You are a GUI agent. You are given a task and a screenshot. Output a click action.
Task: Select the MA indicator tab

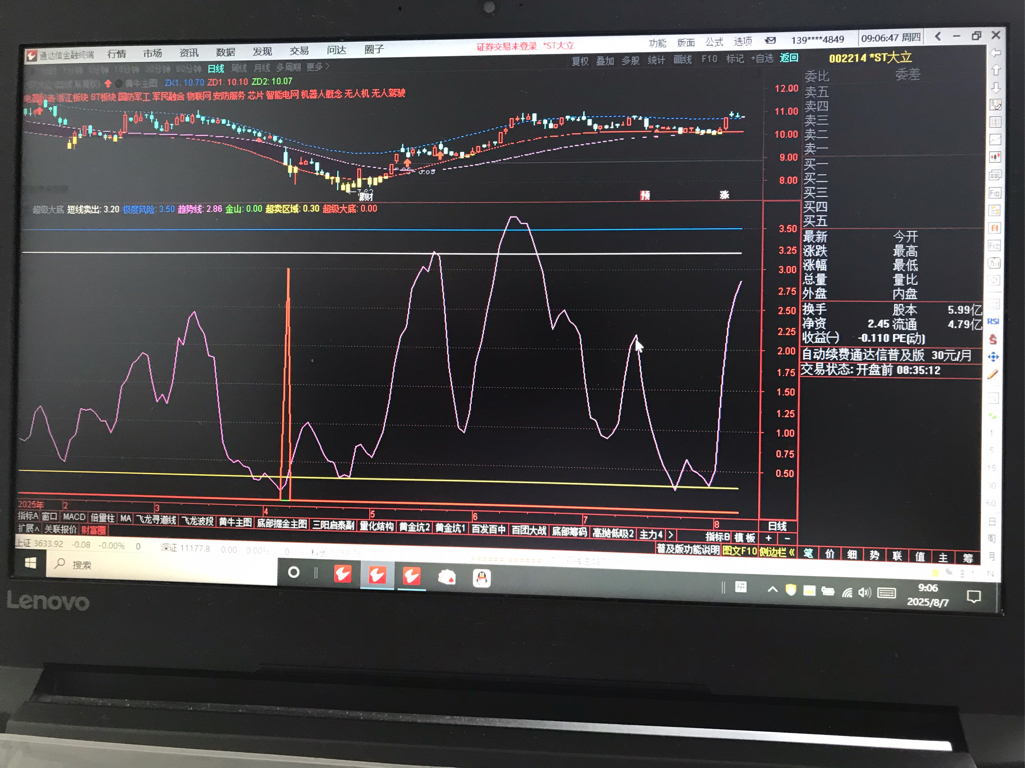point(126,518)
